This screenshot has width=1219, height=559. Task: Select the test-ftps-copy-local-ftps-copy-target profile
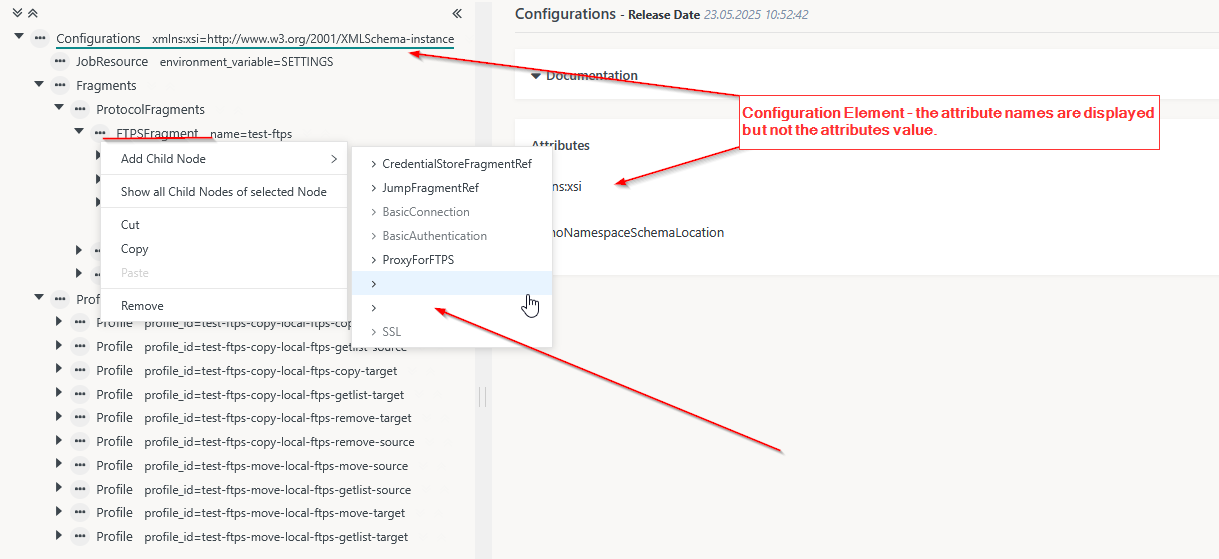tap(274, 371)
